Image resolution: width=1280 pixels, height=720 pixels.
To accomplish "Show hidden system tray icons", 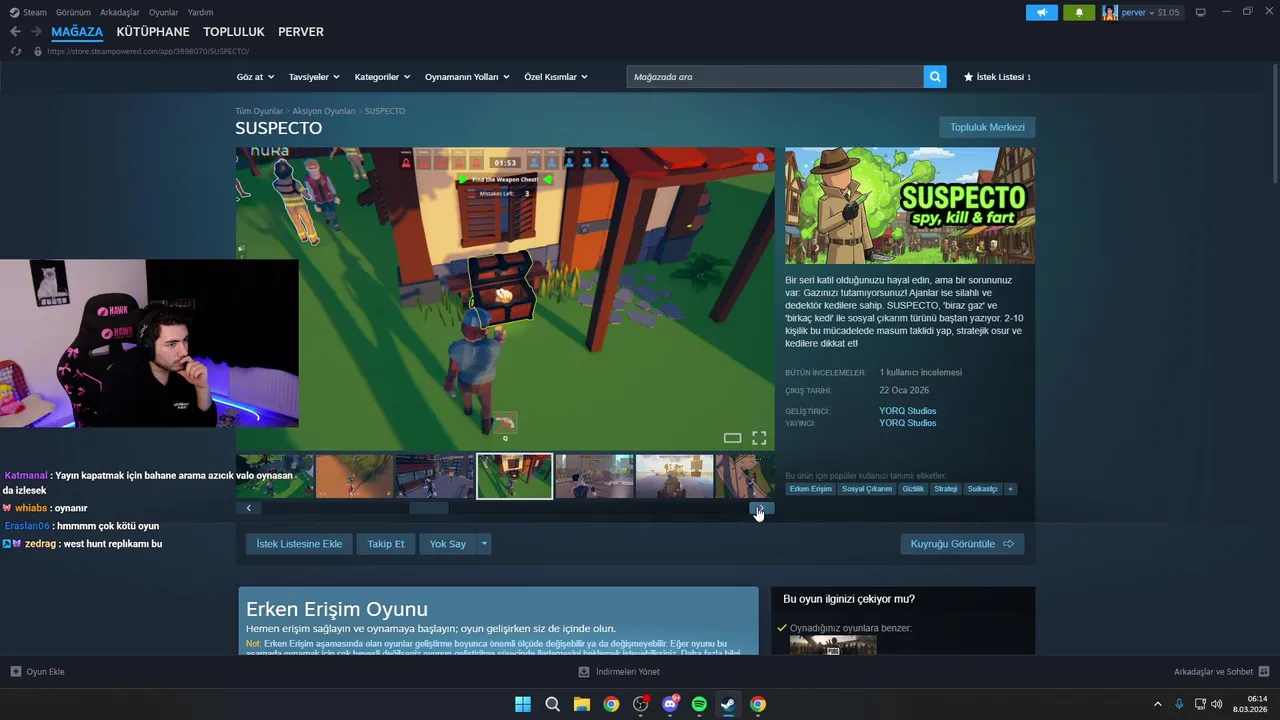I will 1158,704.
